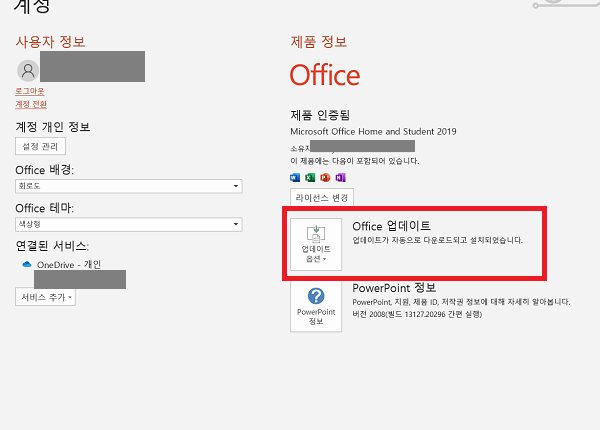Viewport: 600px width, 430px height.
Task: Expand the Office 배경 dropdown
Action: [129, 186]
